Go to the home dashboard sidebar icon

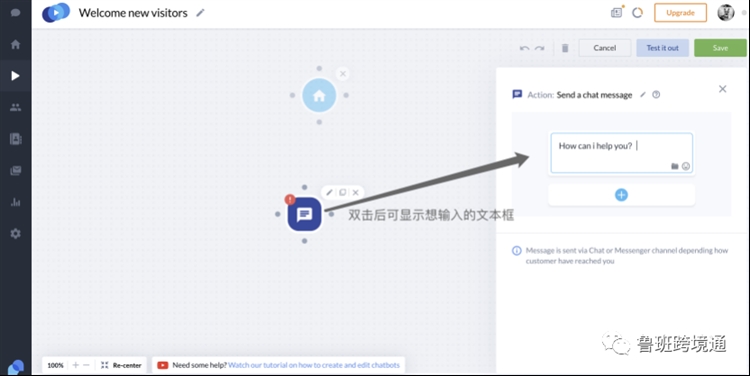pos(15,44)
